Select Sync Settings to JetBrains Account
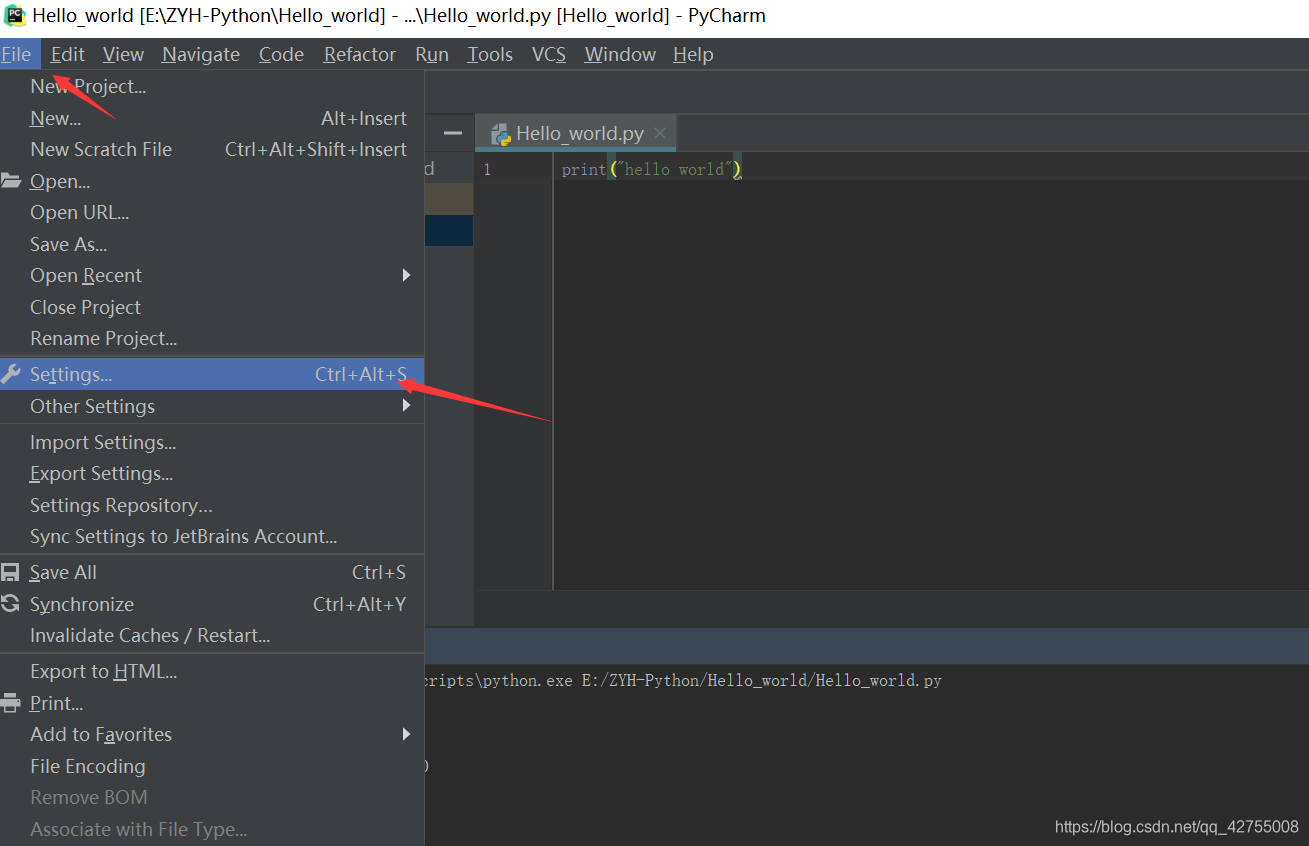Image resolution: width=1309 pixels, height=846 pixels. [212, 536]
